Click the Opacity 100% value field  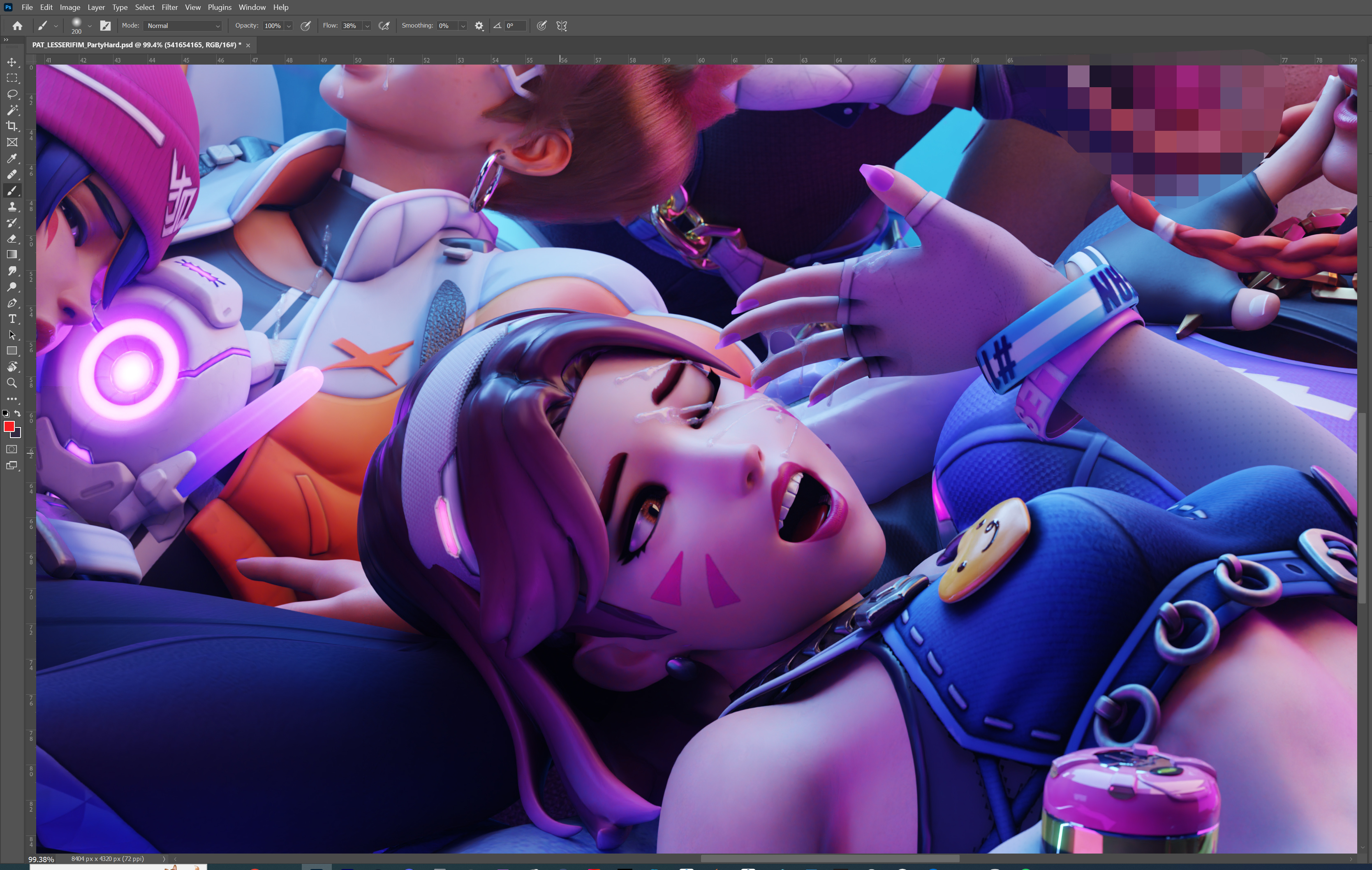click(273, 26)
